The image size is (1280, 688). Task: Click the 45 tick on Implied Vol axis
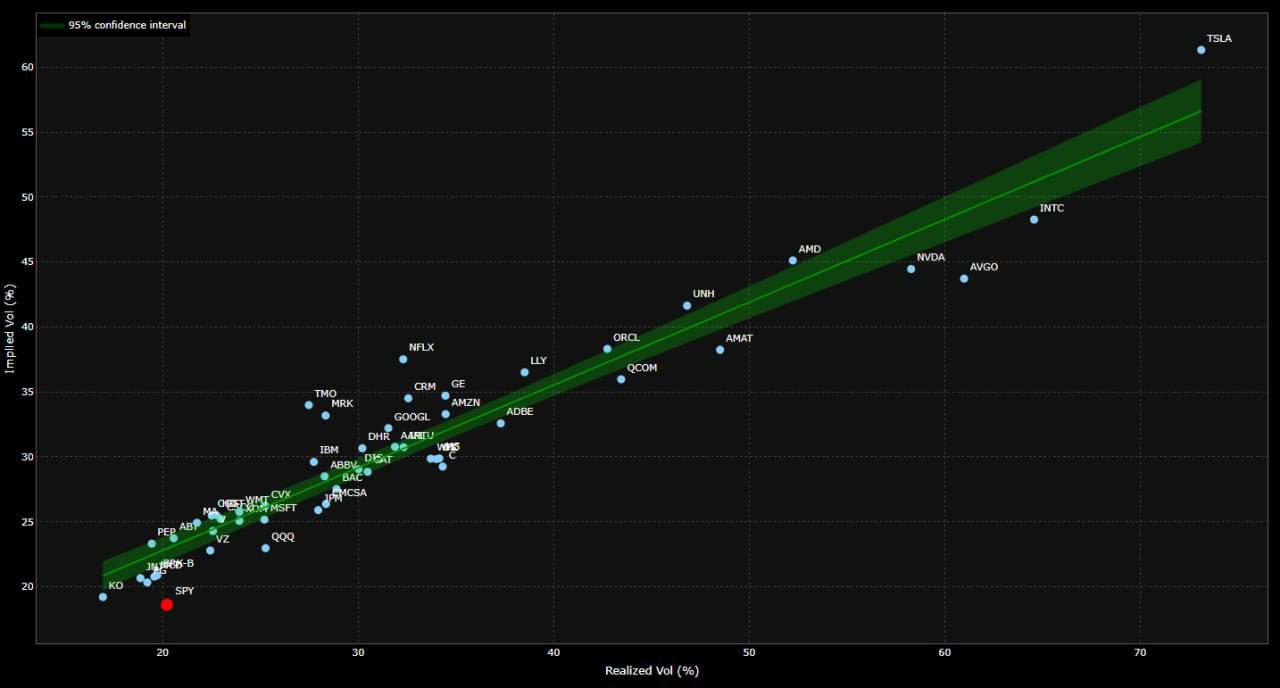(x=27, y=262)
